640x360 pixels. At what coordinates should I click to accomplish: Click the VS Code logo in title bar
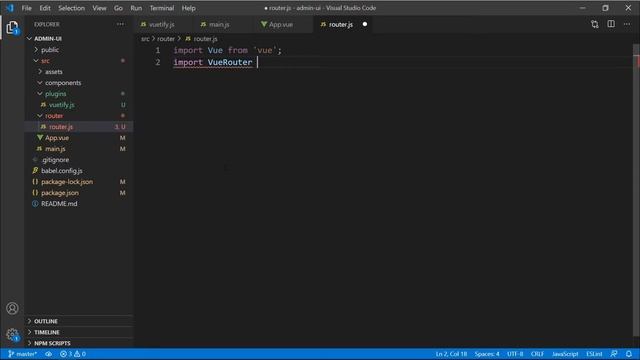point(10,8)
